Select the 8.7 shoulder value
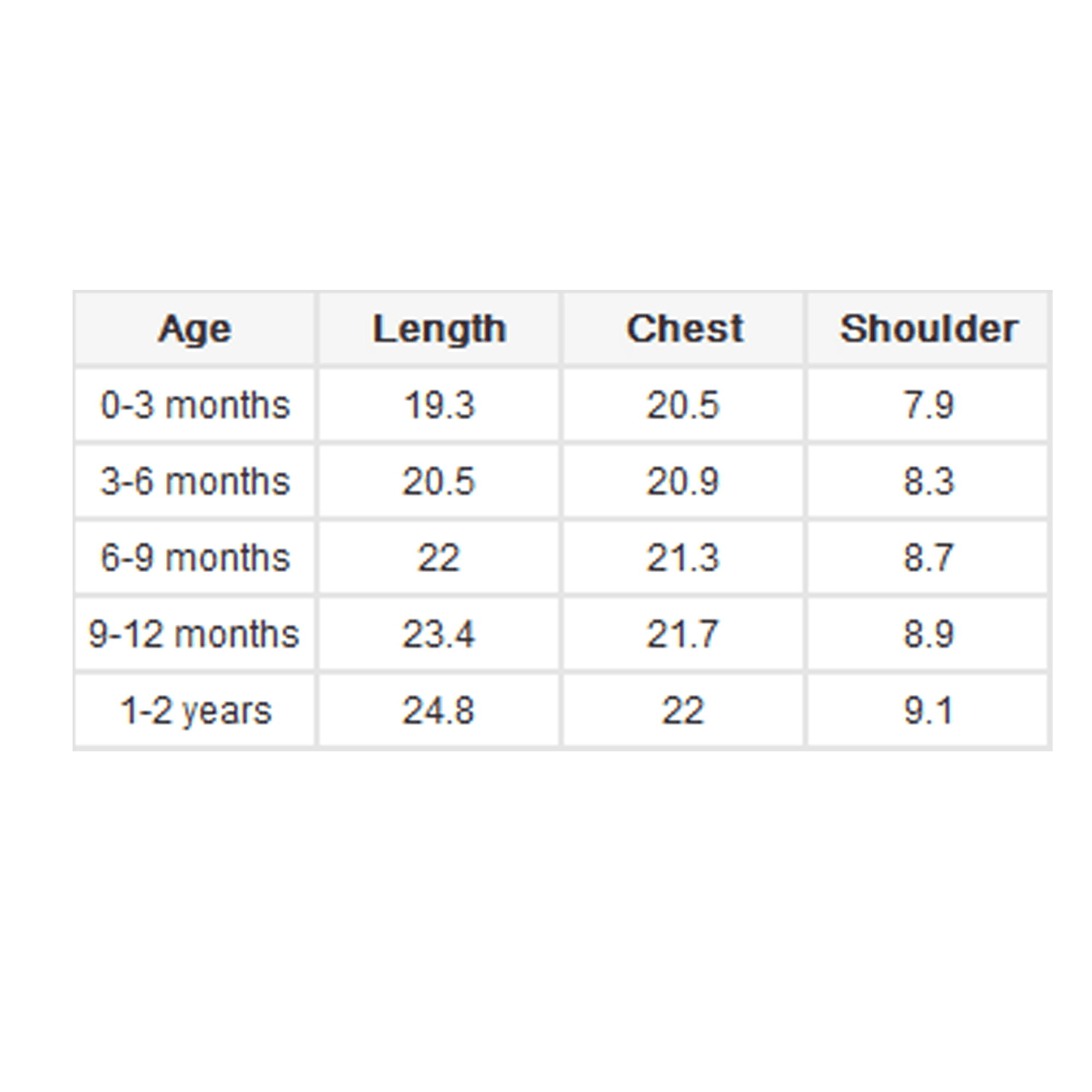Screen dimensions: 1092x1092 click(x=929, y=557)
